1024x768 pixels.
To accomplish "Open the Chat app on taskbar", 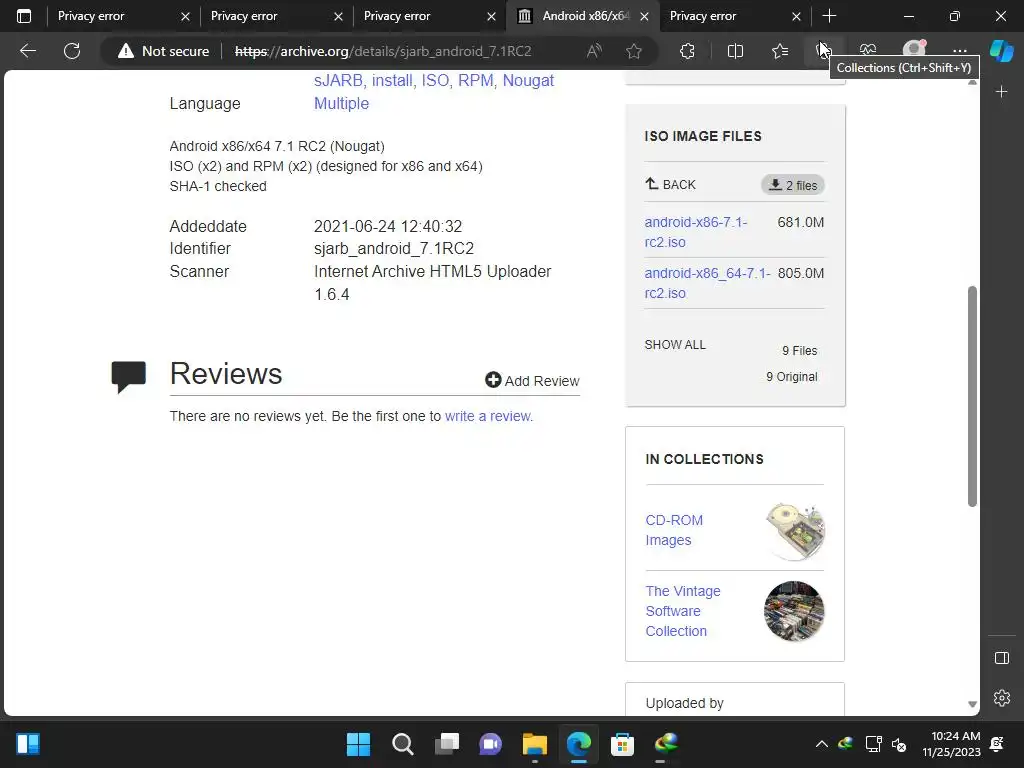I will [x=490, y=744].
